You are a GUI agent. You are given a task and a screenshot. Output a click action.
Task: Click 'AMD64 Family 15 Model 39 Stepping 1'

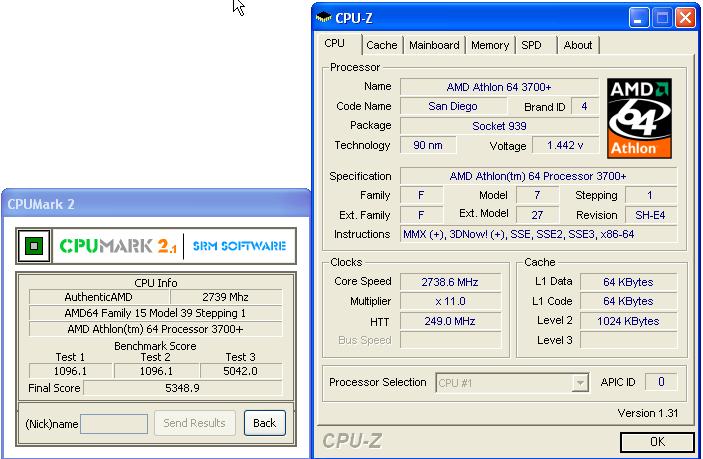(155, 313)
